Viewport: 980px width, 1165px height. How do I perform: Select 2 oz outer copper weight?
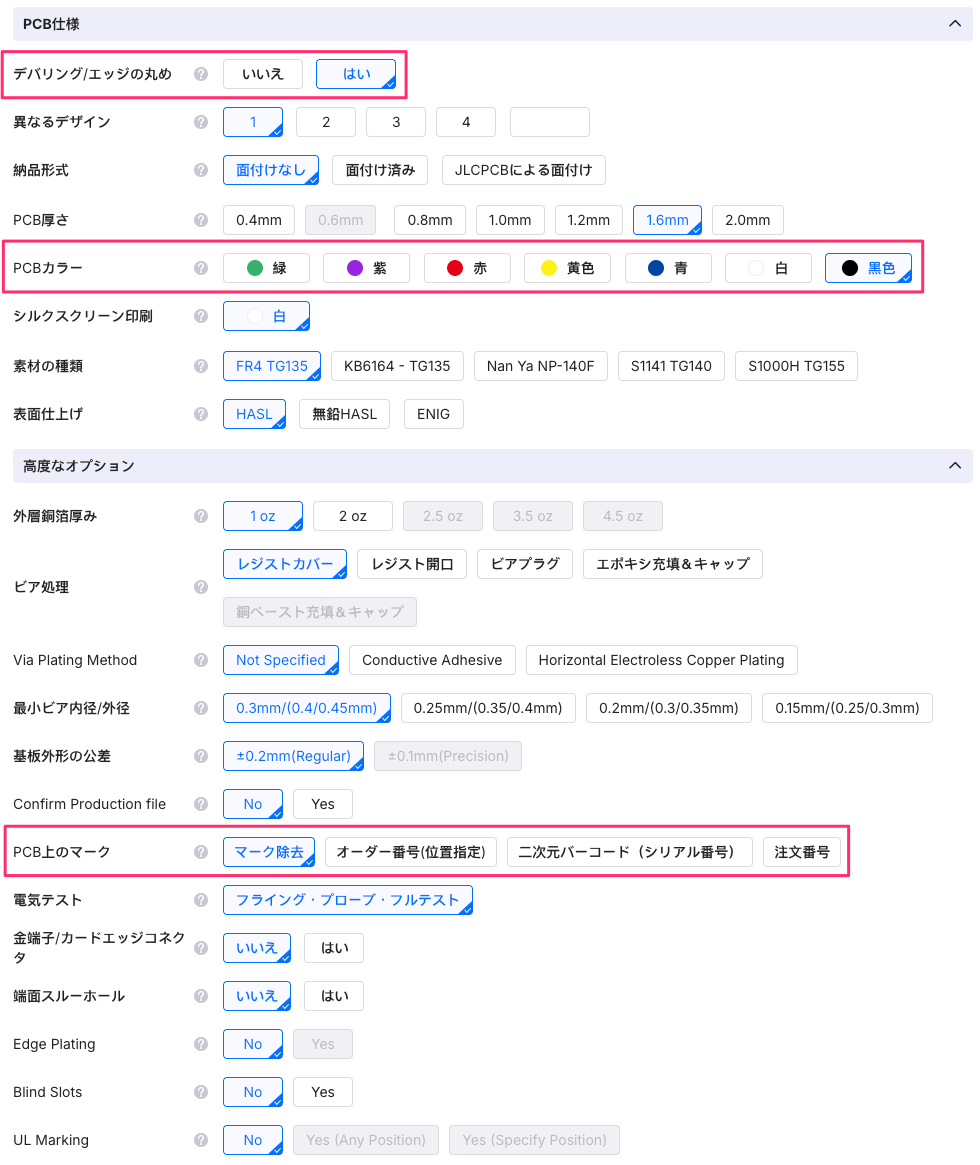[353, 516]
